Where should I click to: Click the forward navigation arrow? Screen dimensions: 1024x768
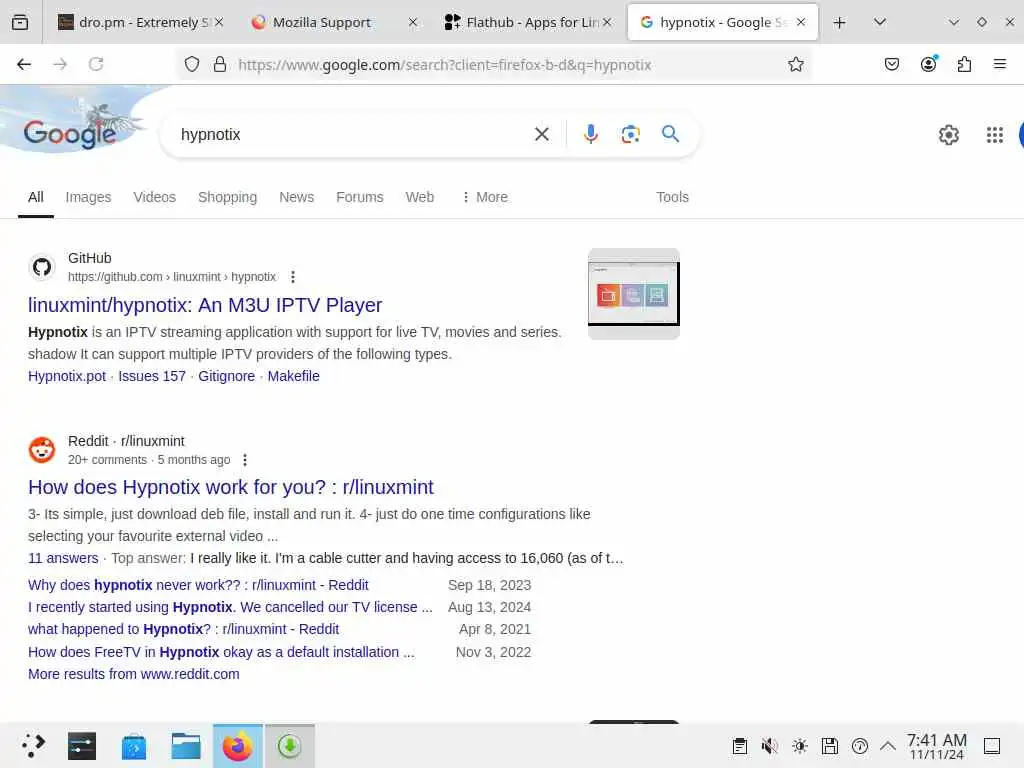[x=60, y=64]
